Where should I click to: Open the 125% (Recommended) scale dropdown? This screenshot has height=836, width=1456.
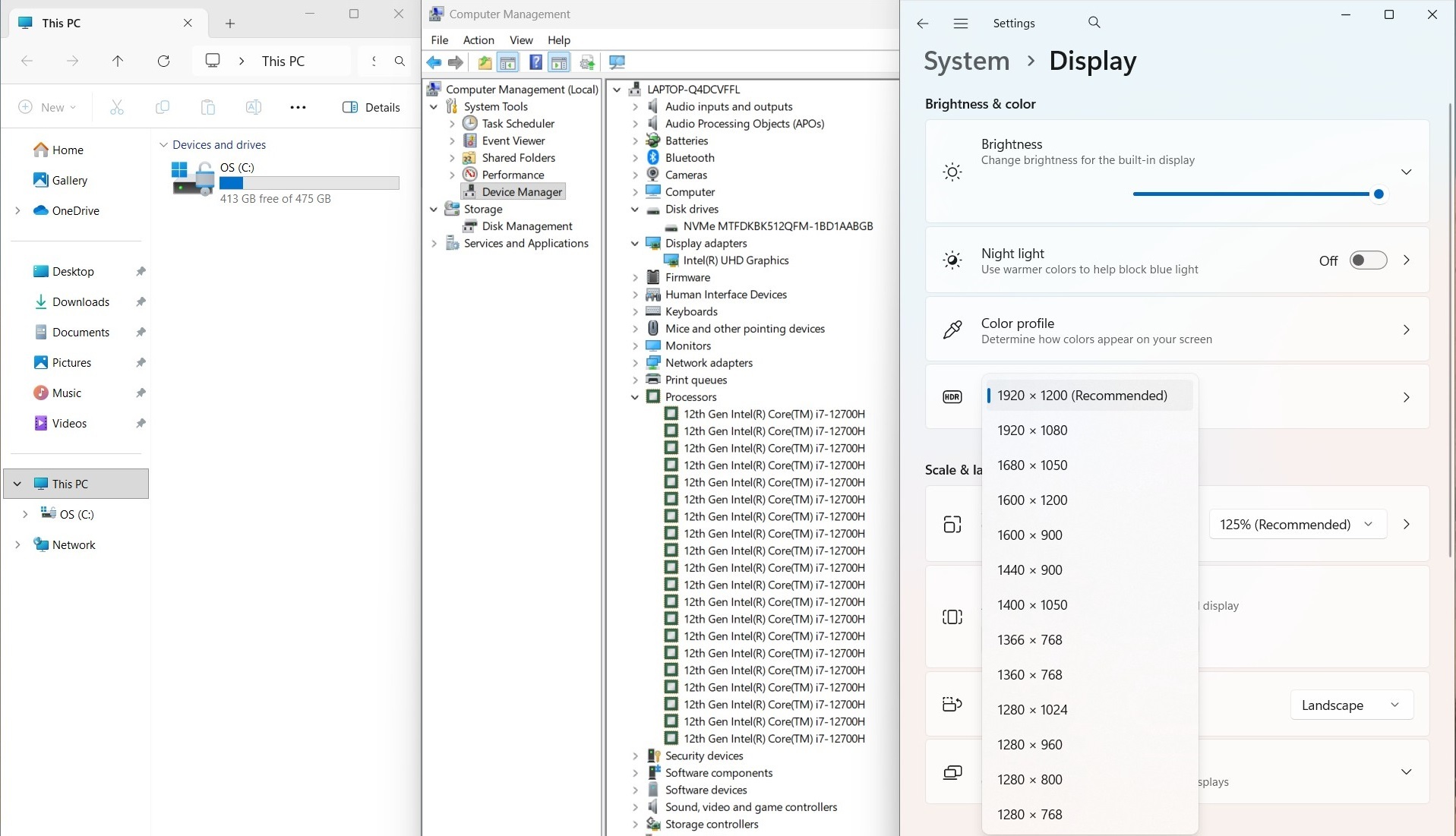point(1297,525)
